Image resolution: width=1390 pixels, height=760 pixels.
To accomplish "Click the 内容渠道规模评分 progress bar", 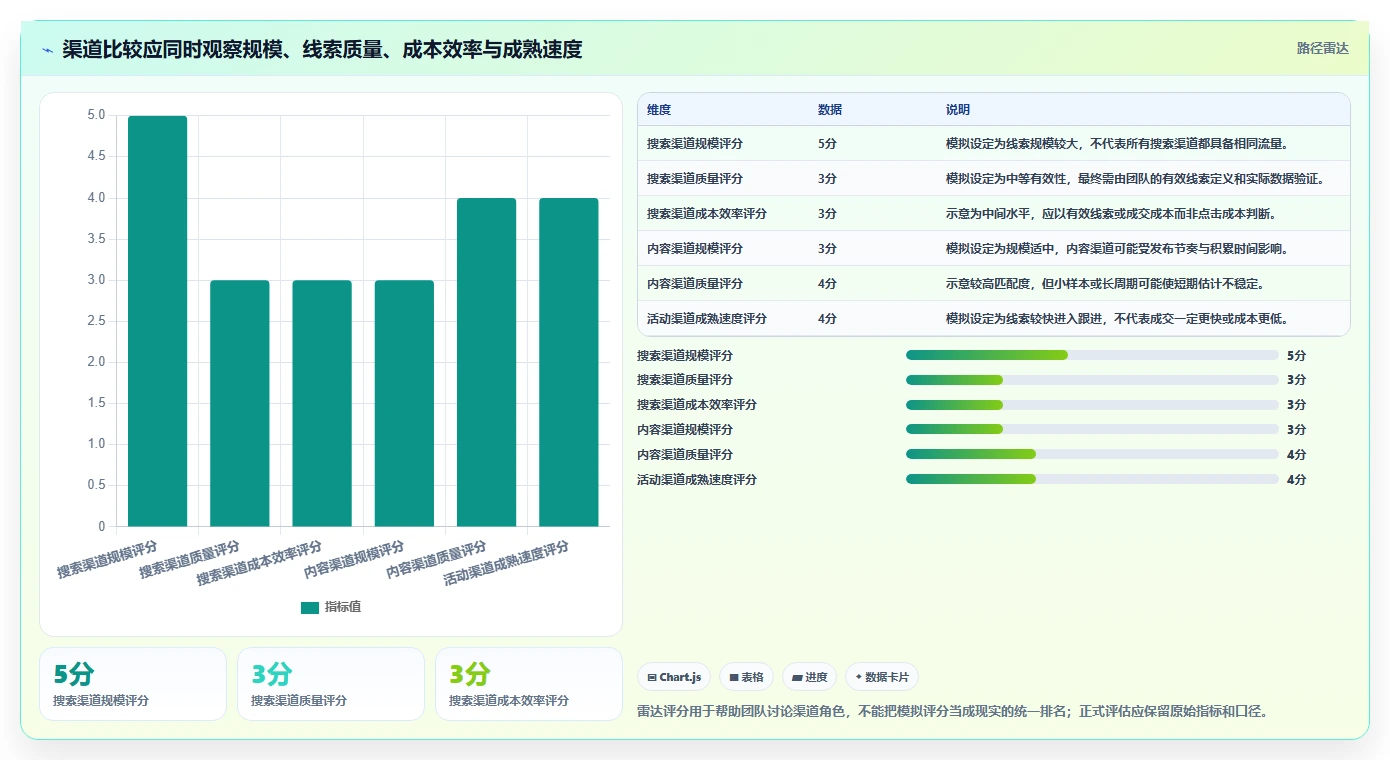I will 1092,429.
